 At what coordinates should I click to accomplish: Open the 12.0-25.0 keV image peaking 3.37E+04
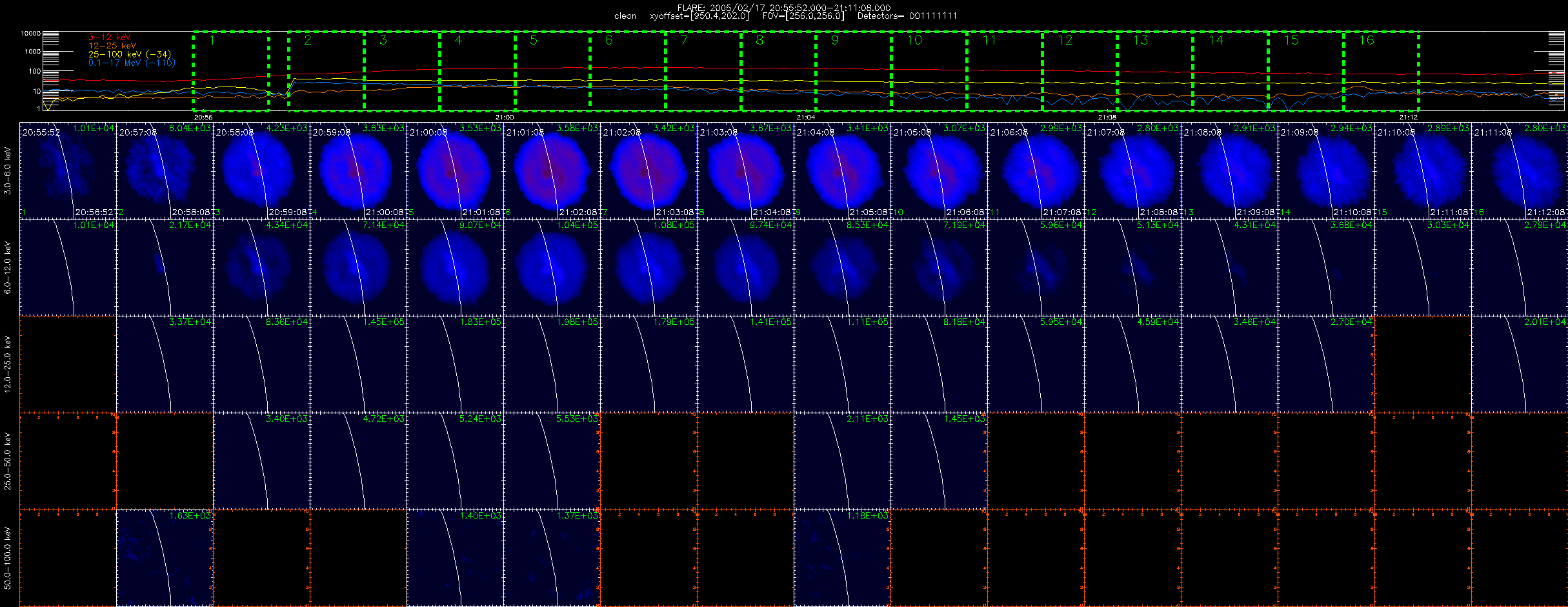point(165,364)
